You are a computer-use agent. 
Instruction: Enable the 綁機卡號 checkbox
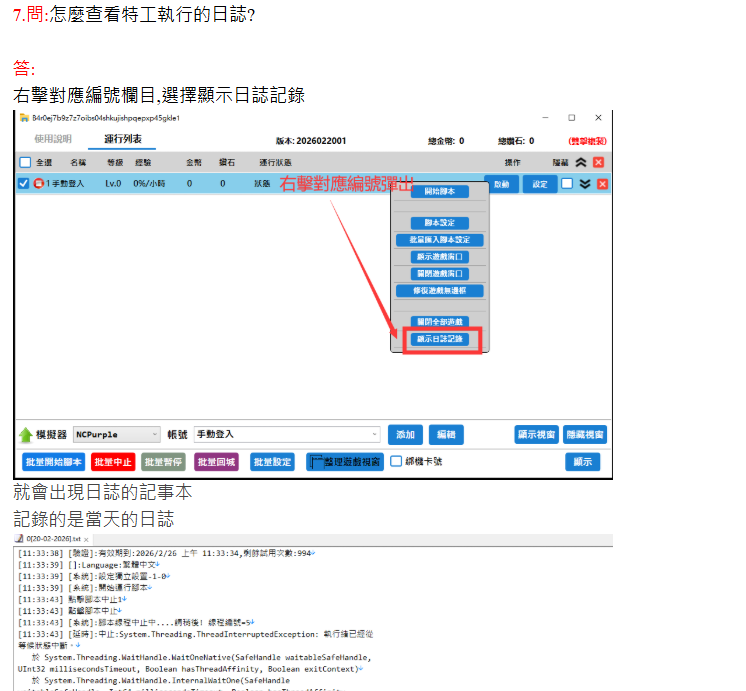(396, 462)
